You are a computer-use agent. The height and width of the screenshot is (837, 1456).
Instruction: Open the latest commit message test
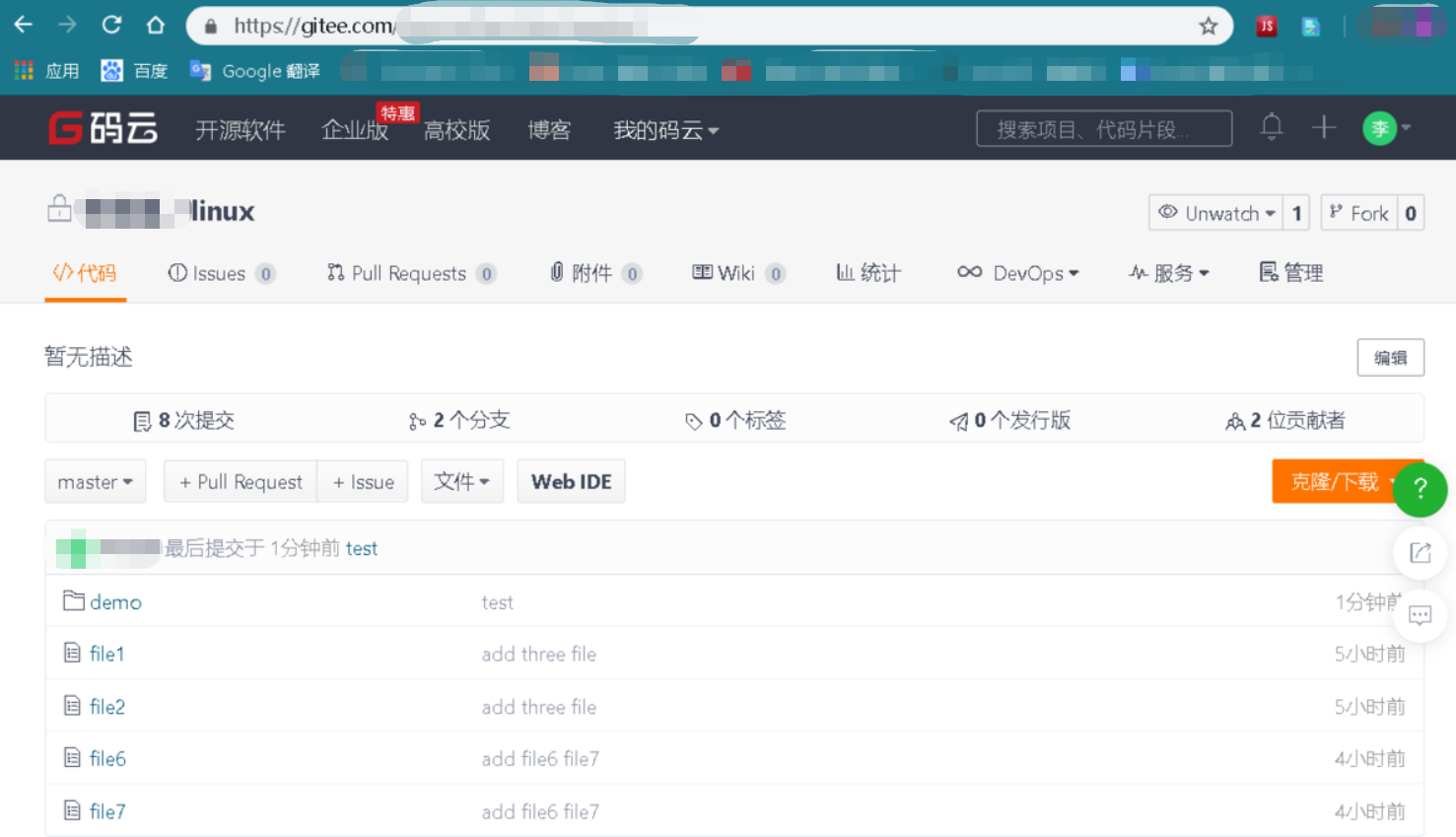point(362,548)
